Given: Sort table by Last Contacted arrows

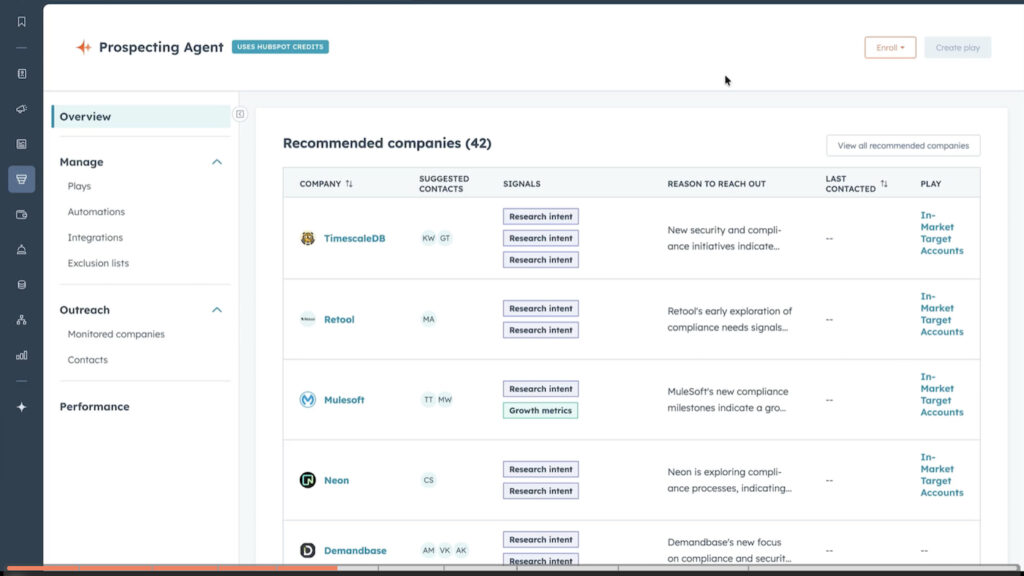Looking at the screenshot, I should click(884, 184).
